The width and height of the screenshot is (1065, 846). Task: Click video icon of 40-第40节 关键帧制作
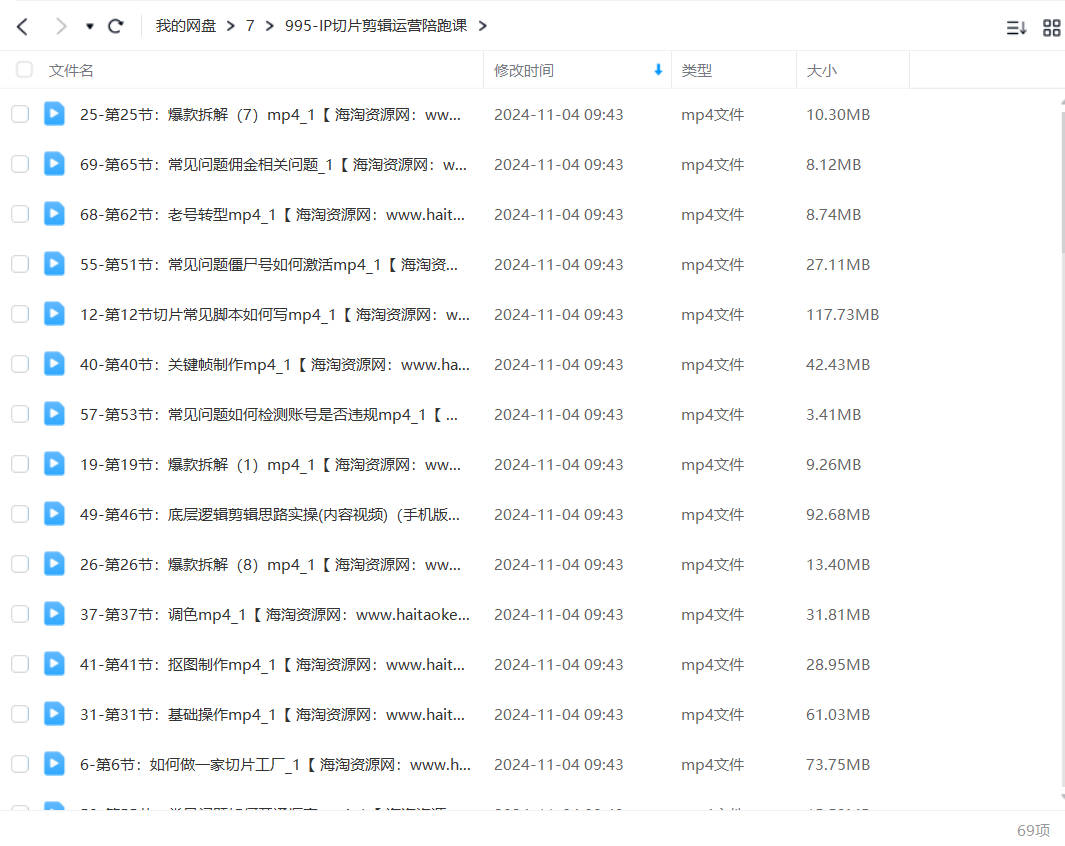(54, 365)
